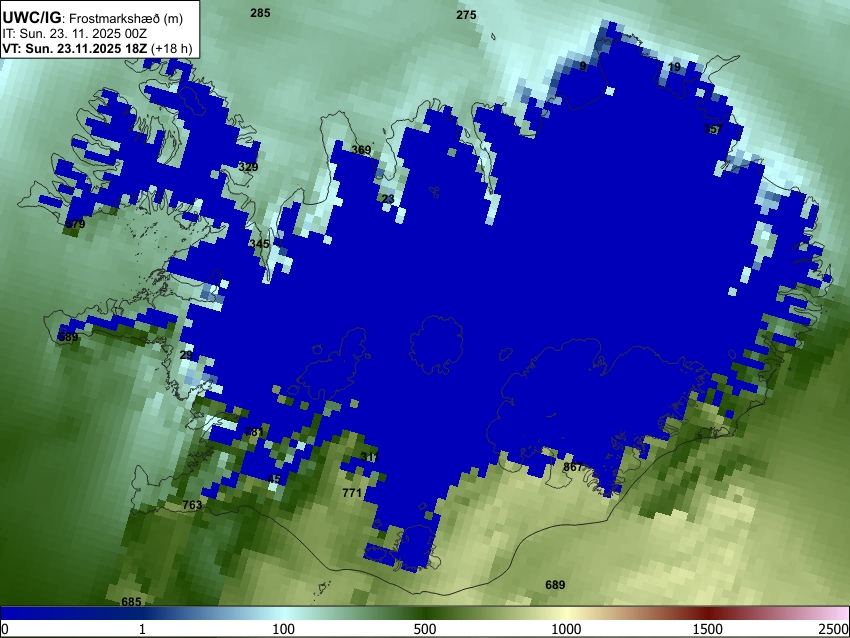Select the "771" map value
Image resolution: width=850 pixels, height=638 pixels.
[x=352, y=493]
